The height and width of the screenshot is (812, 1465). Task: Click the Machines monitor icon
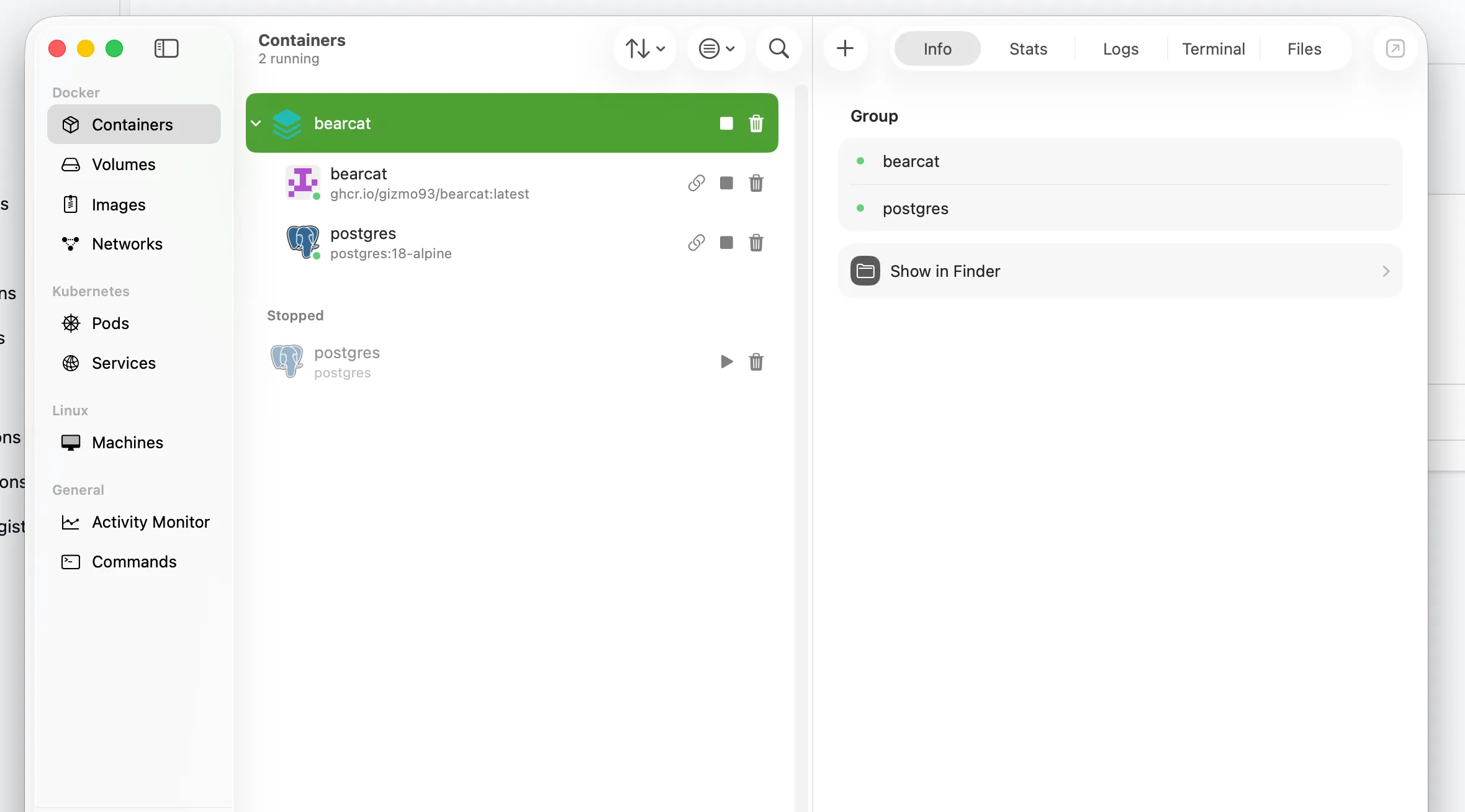click(x=71, y=443)
